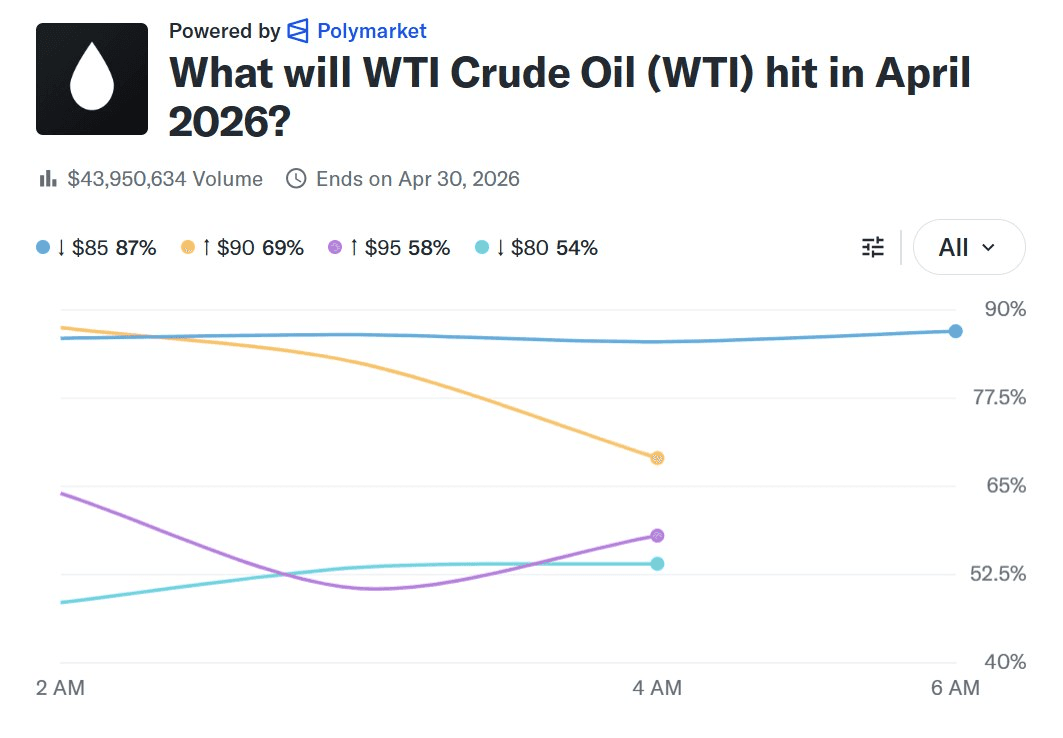This screenshot has height=738, width=1063.
Task: Toggle the ↓ $80 54% legend series
Action: (537, 248)
